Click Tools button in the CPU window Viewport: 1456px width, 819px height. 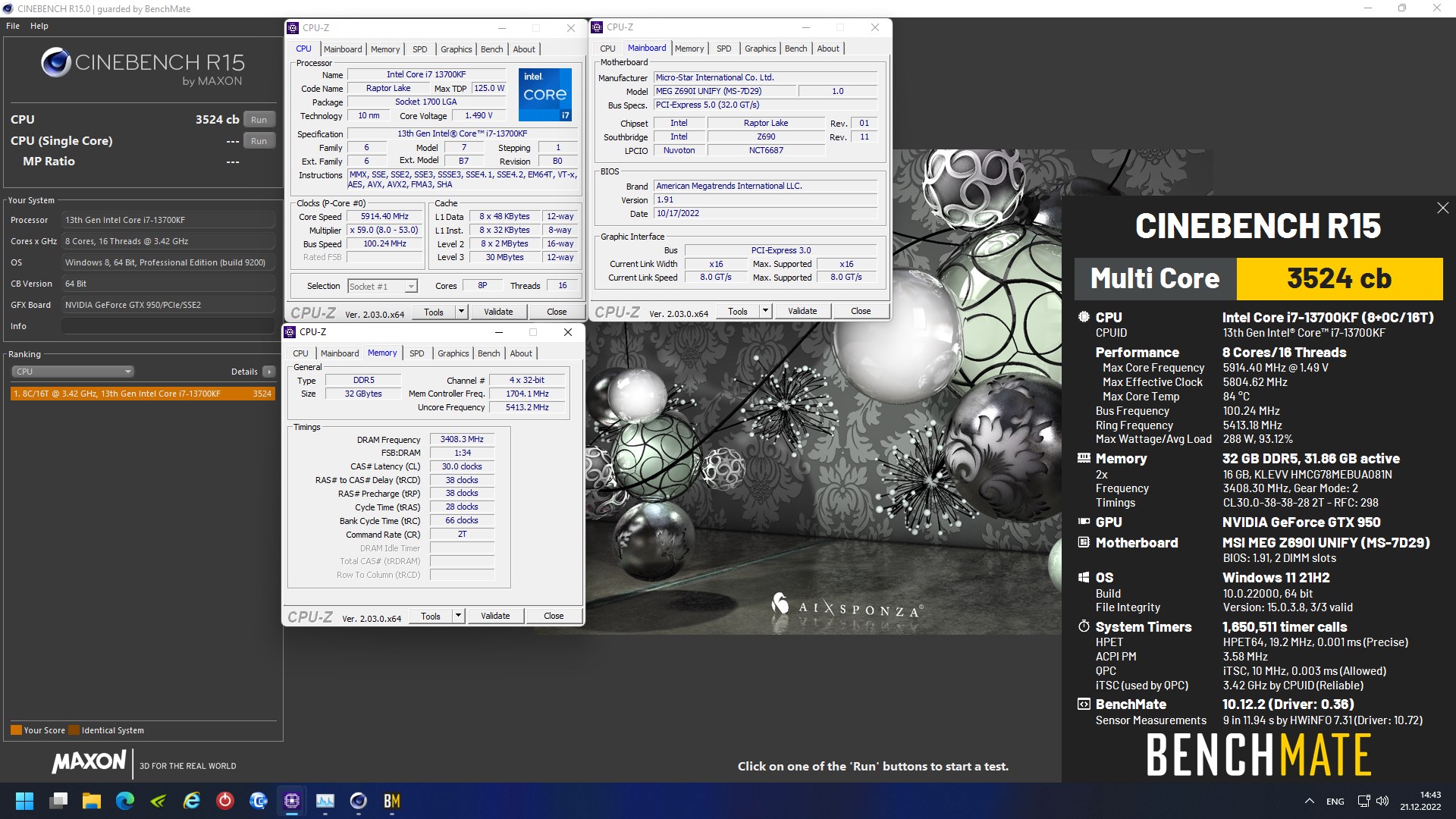pyautogui.click(x=434, y=312)
